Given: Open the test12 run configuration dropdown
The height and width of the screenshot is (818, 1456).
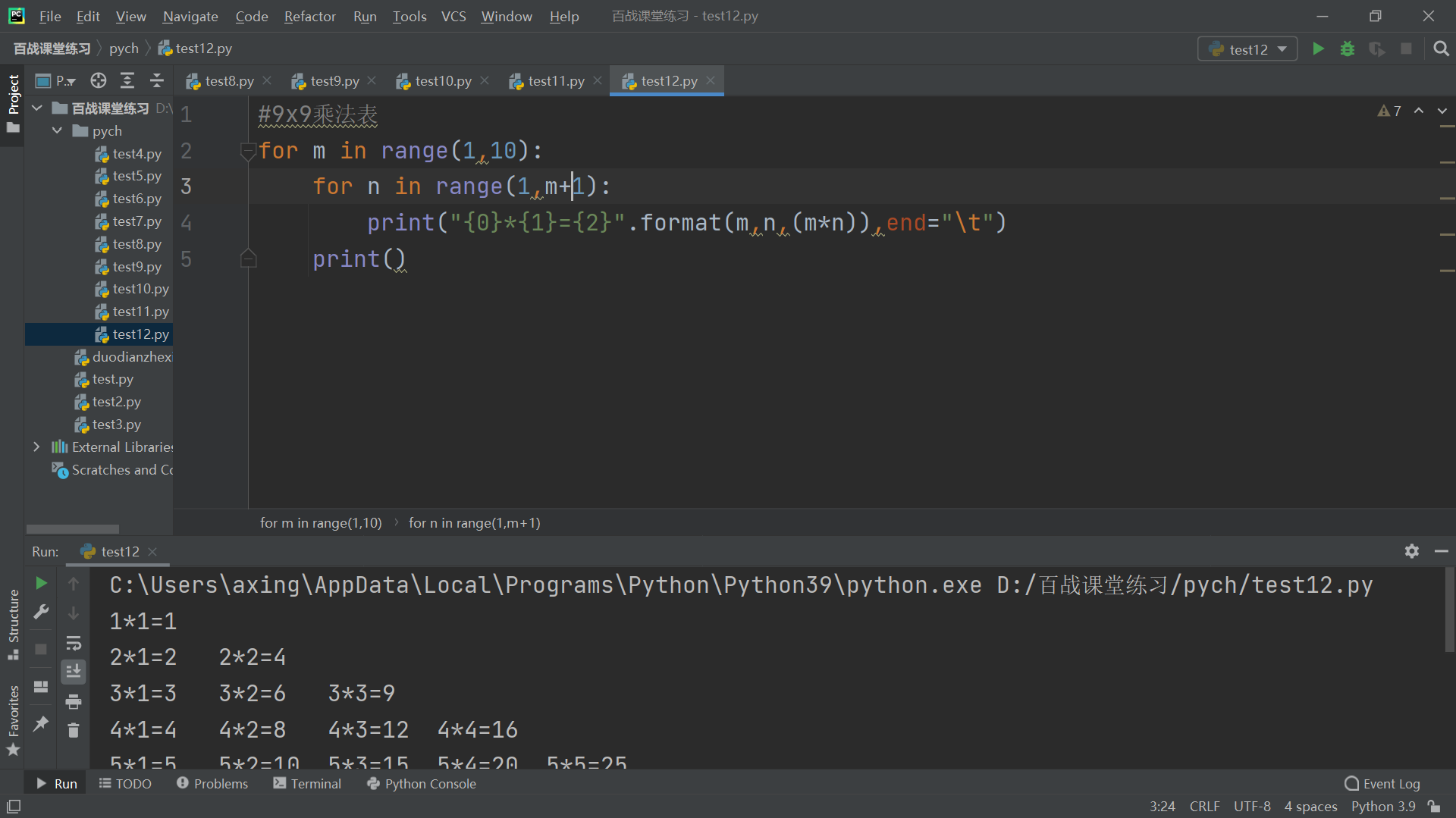Looking at the screenshot, I should click(x=1247, y=49).
